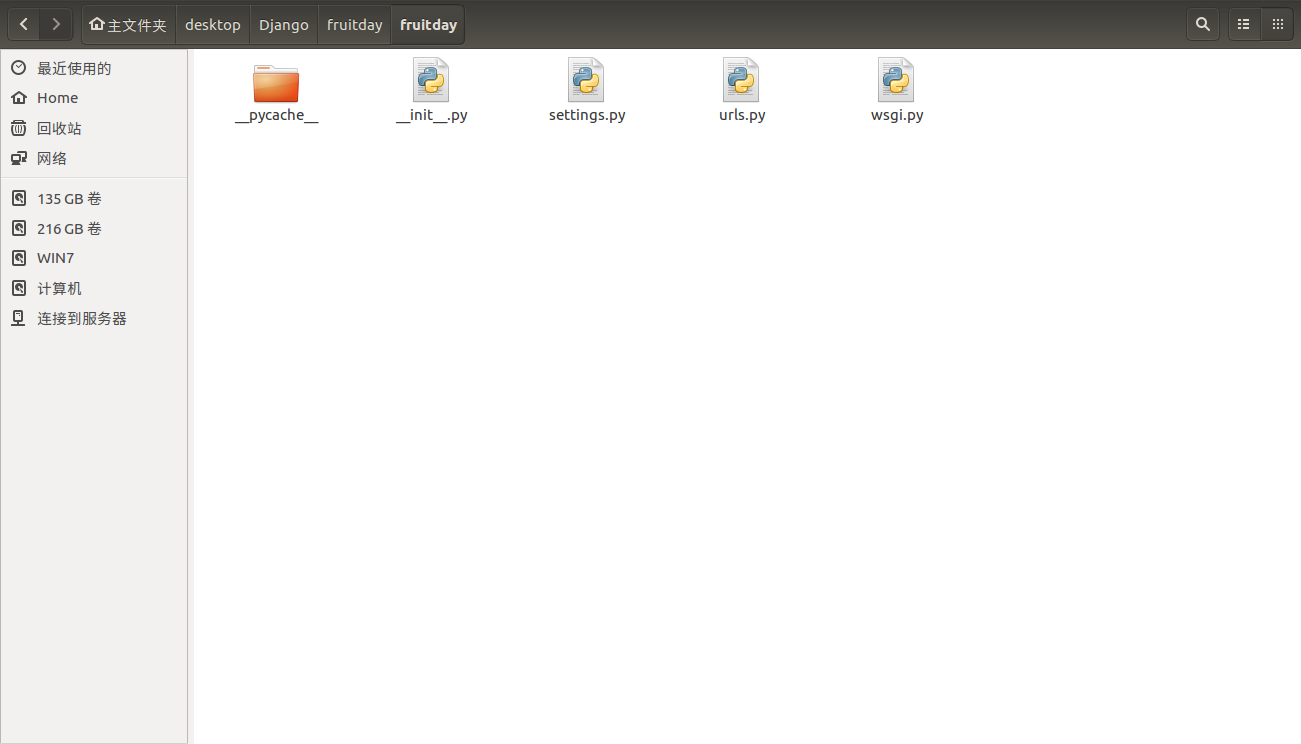
Task: Jump to the parent fruitday path segment
Action: click(354, 25)
